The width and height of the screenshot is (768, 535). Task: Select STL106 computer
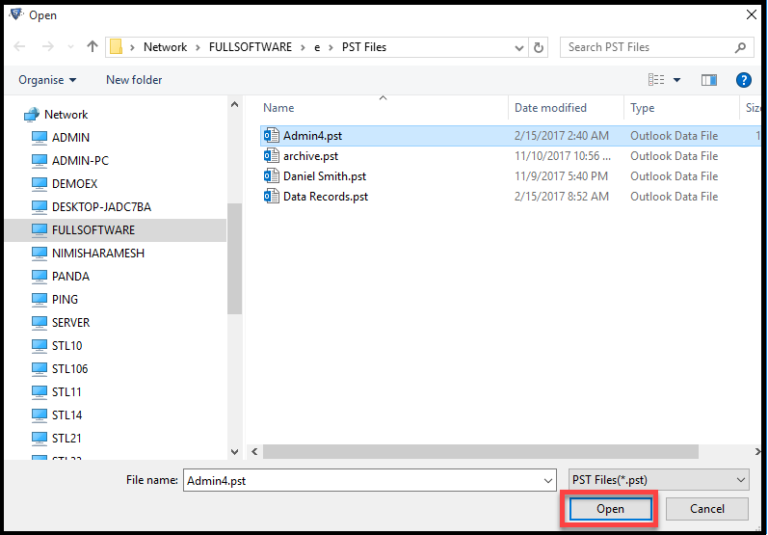[70, 369]
